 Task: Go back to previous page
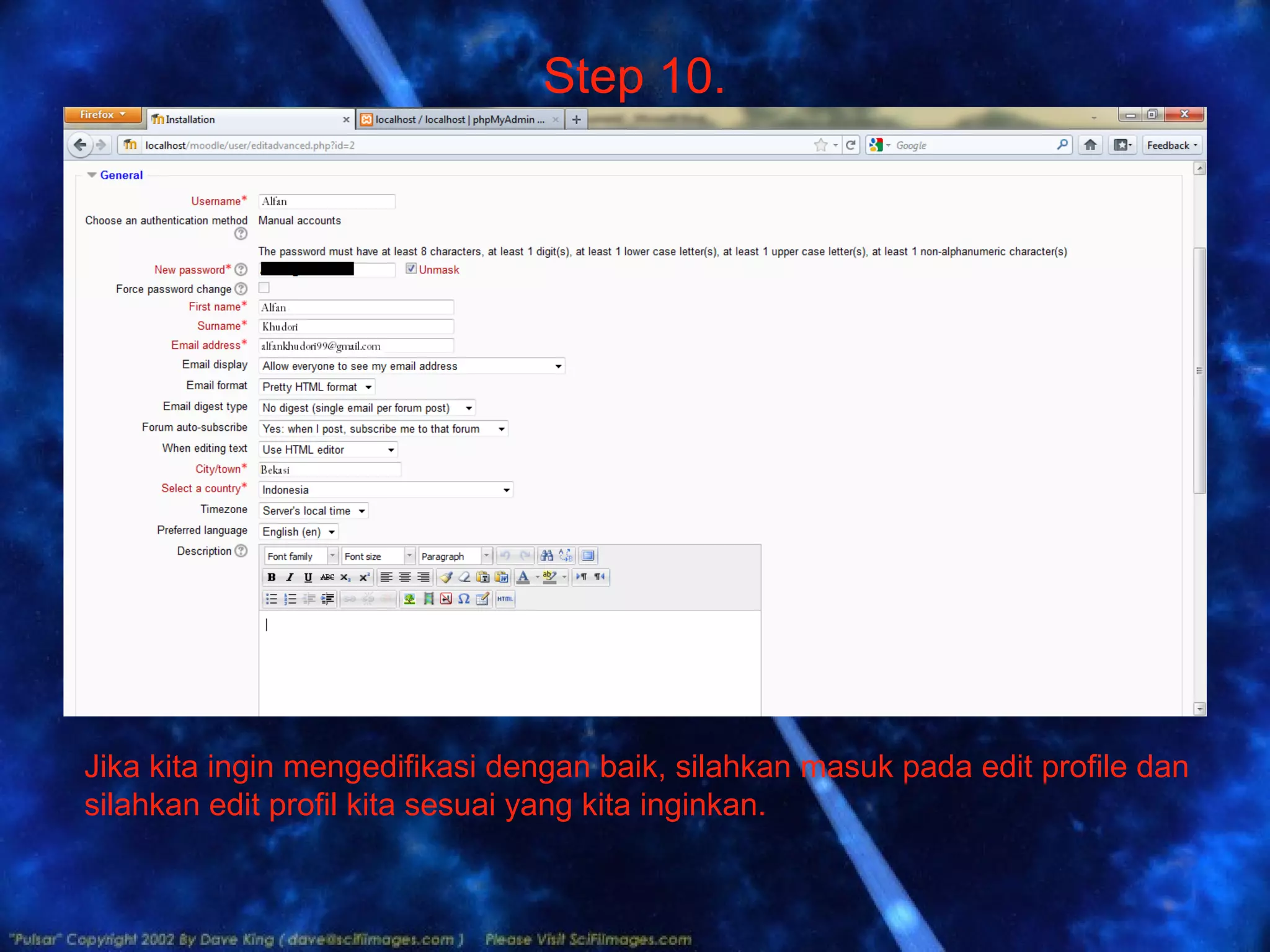[x=80, y=145]
